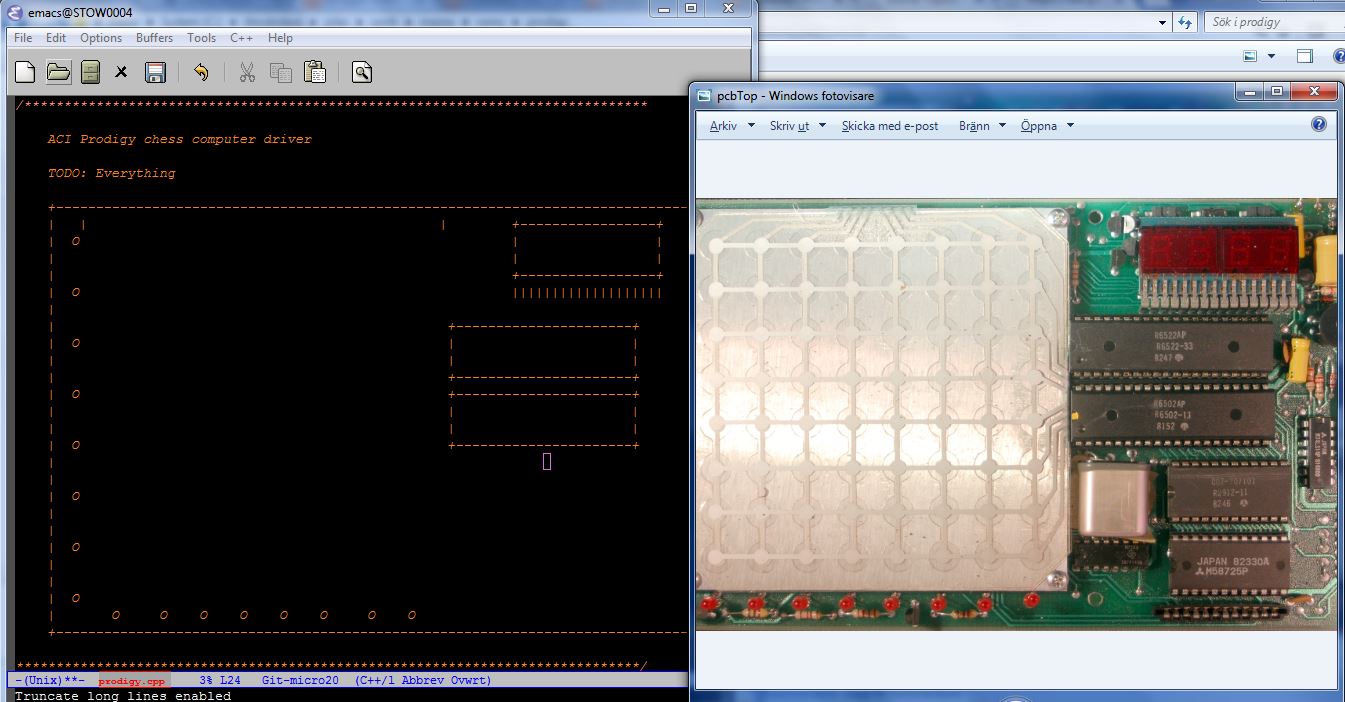Viewport: 1345px width, 702px height.
Task: Open the C++ menu in Emacs
Action: 240,38
